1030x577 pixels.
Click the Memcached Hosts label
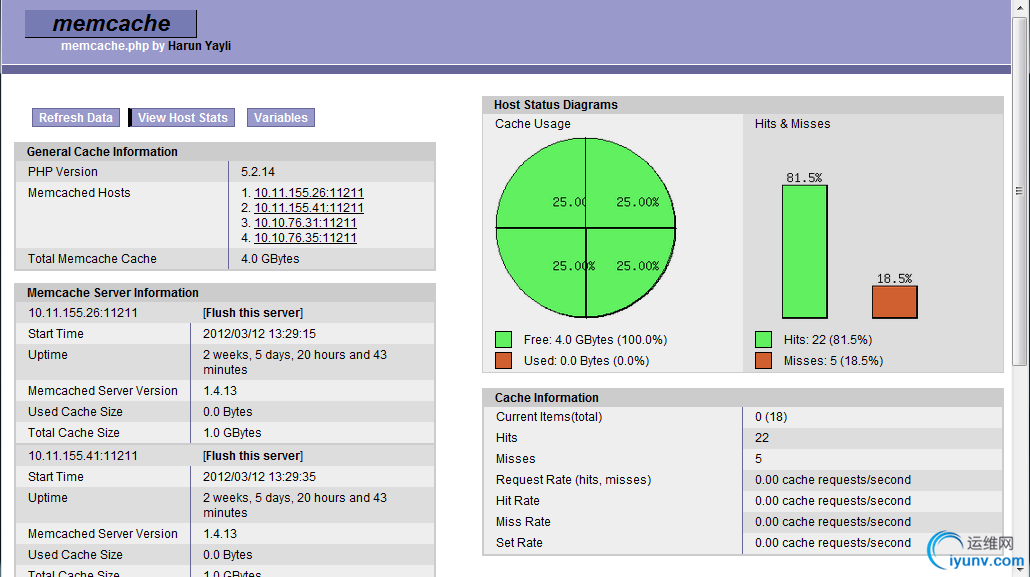point(79,193)
